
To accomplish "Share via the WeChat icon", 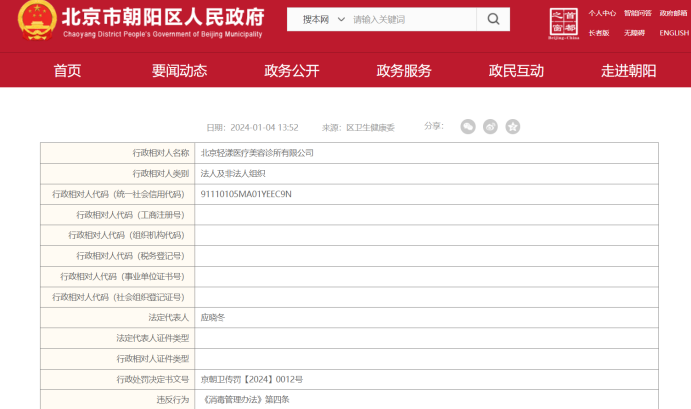I will tap(468, 127).
